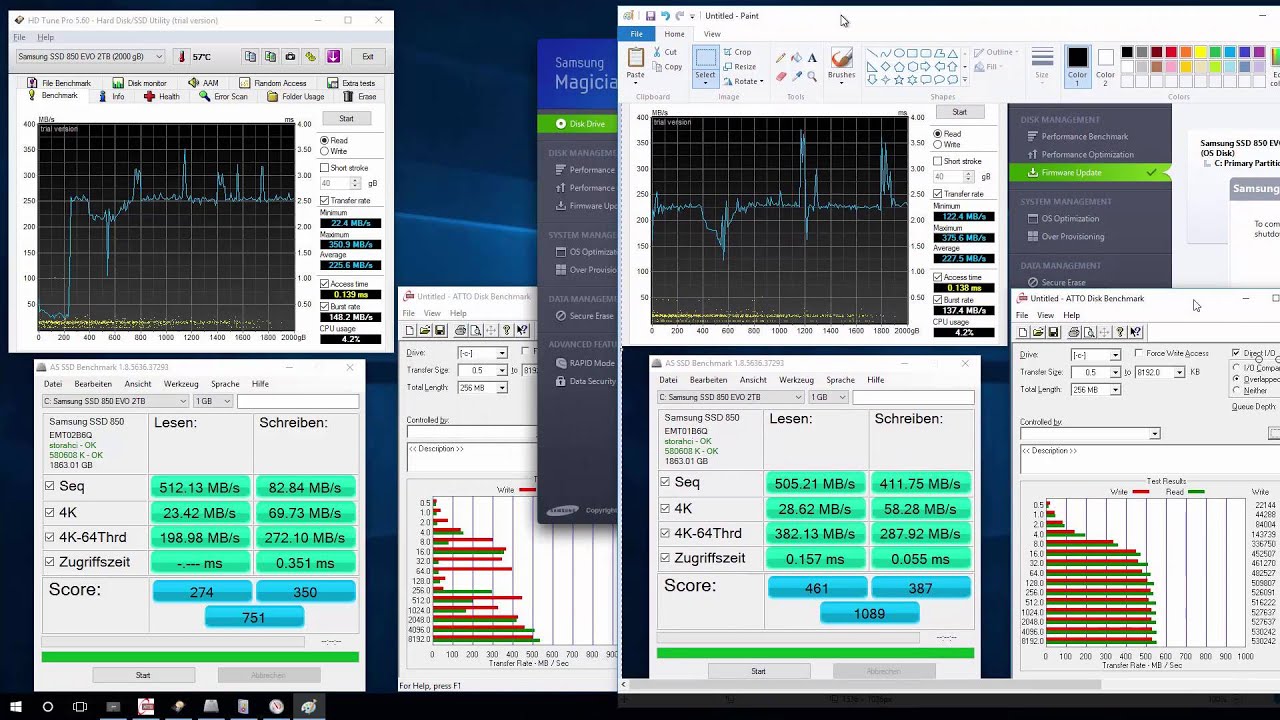The height and width of the screenshot is (720, 1280).
Task: Enable Short stroke checkbox in HD Tune Pro window
Action: (325, 168)
